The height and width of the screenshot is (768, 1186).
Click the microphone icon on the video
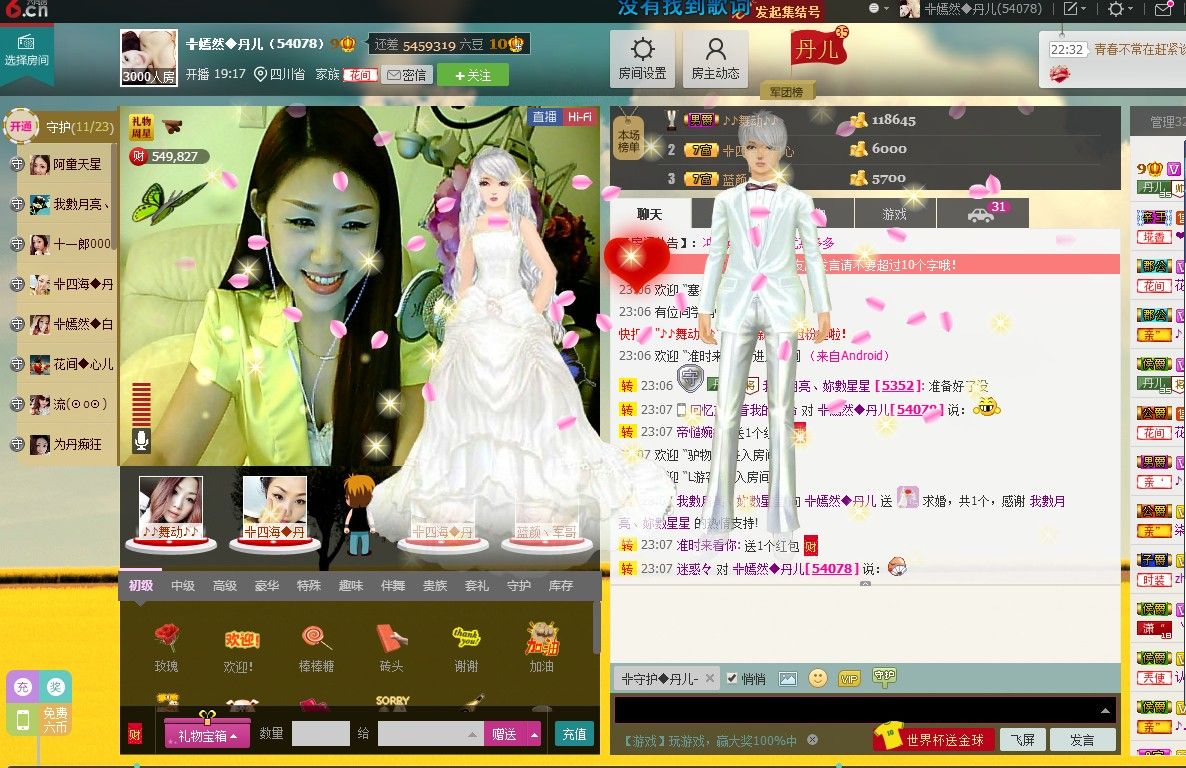pos(141,440)
